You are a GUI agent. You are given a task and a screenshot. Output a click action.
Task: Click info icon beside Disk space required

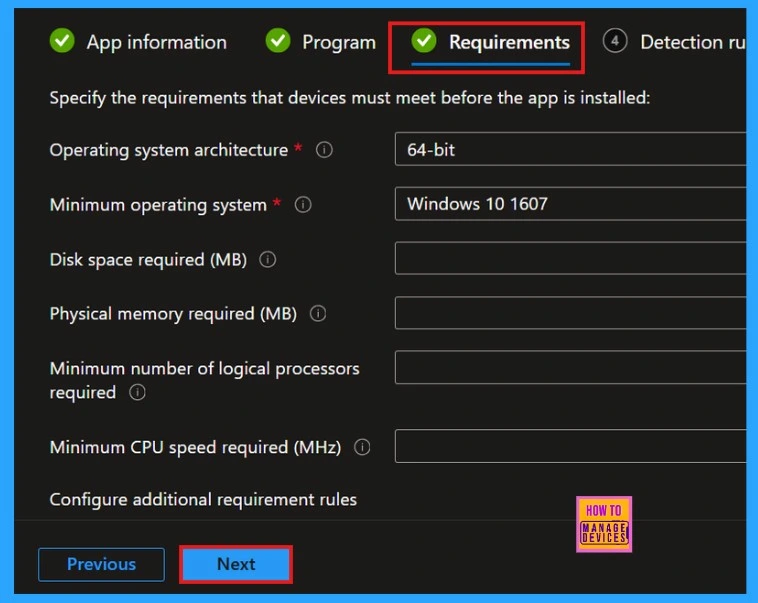click(267, 260)
